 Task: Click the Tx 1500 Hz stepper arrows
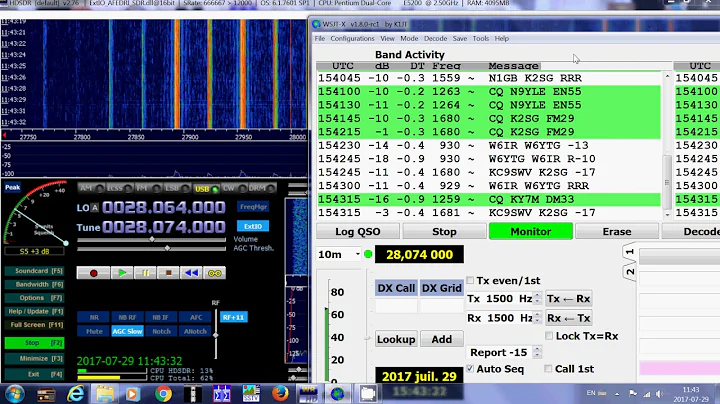click(x=537, y=298)
